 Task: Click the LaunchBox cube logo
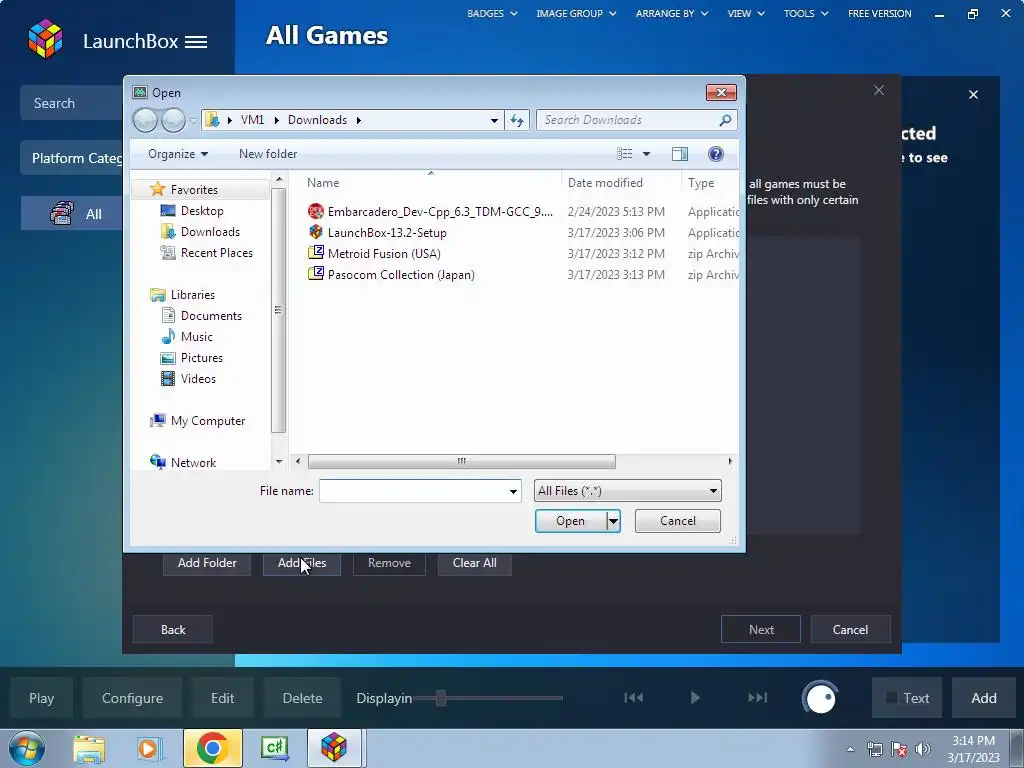pos(45,39)
